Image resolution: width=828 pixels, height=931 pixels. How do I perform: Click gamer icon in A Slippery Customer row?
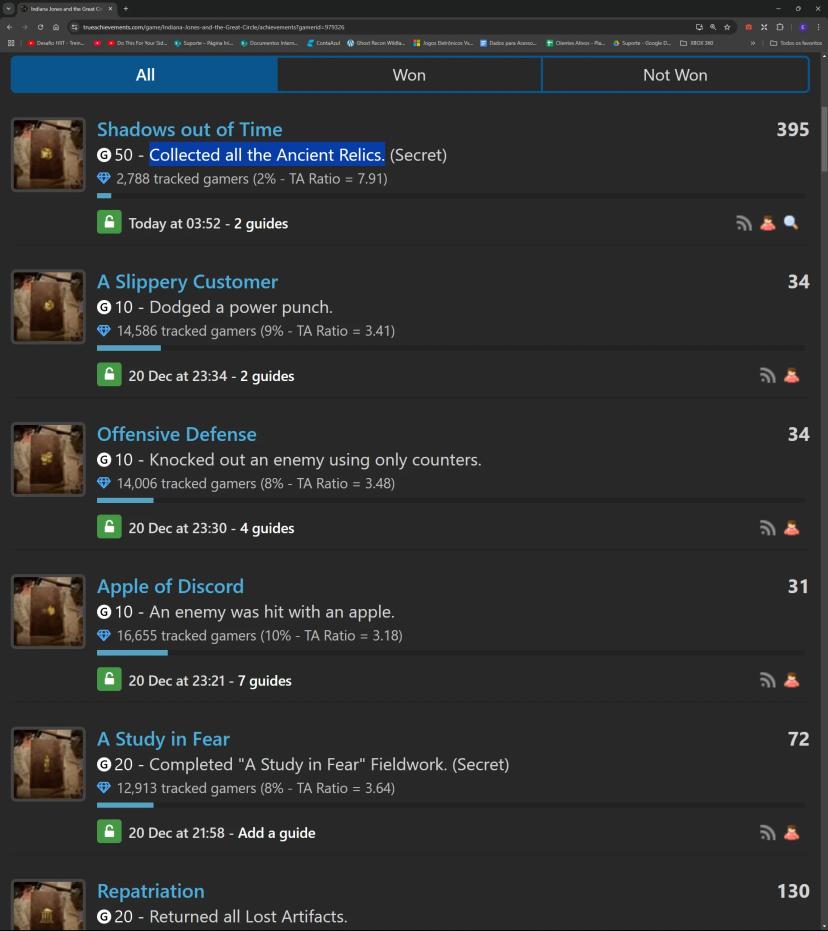click(791, 376)
